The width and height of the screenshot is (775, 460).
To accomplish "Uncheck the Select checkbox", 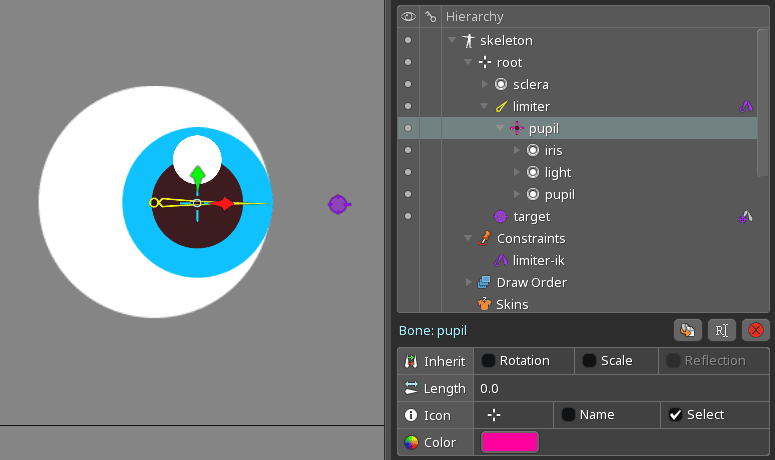I will click(675, 415).
